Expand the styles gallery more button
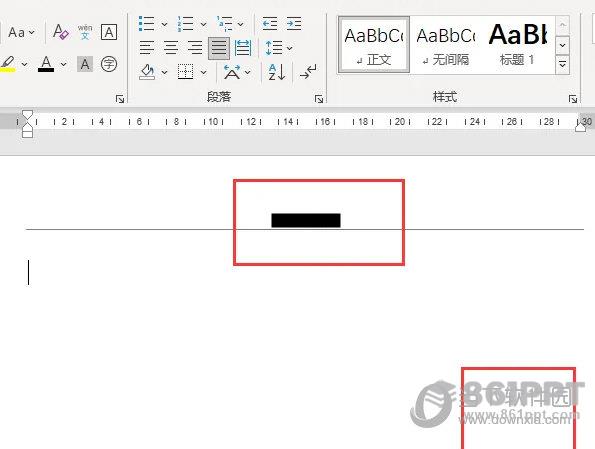This screenshot has height=449, width=595. pos(562,65)
